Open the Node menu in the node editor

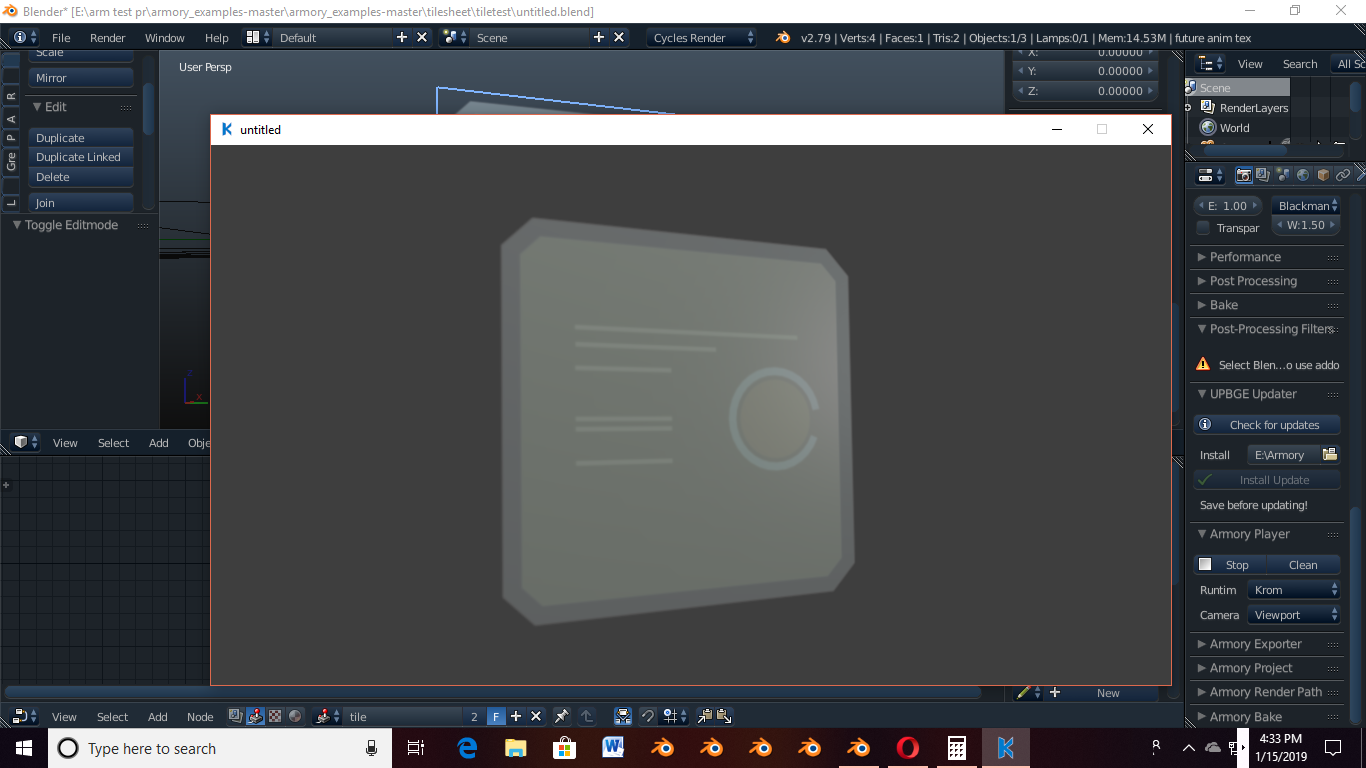200,716
